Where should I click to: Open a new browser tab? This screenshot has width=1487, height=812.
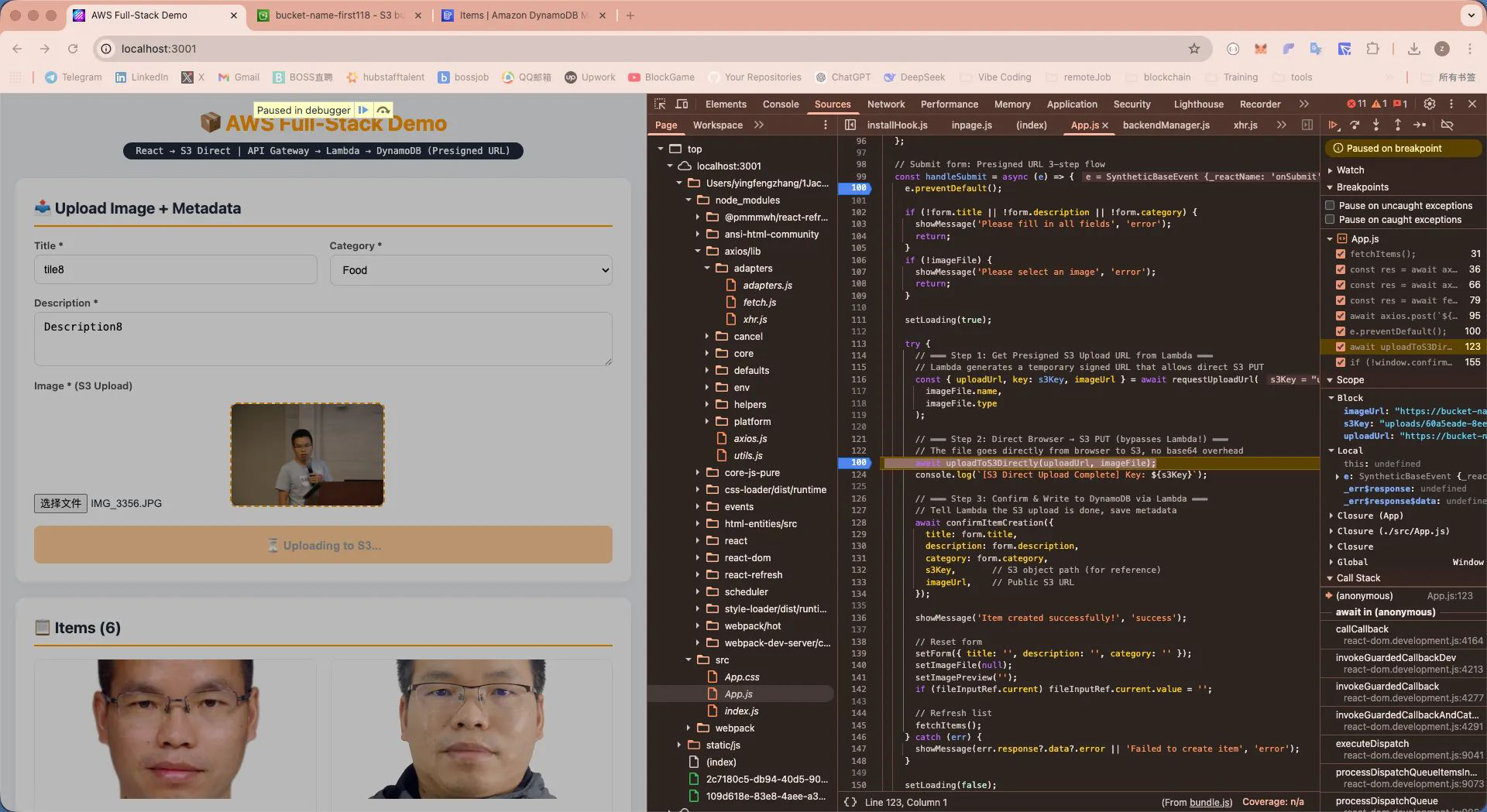pyautogui.click(x=630, y=15)
